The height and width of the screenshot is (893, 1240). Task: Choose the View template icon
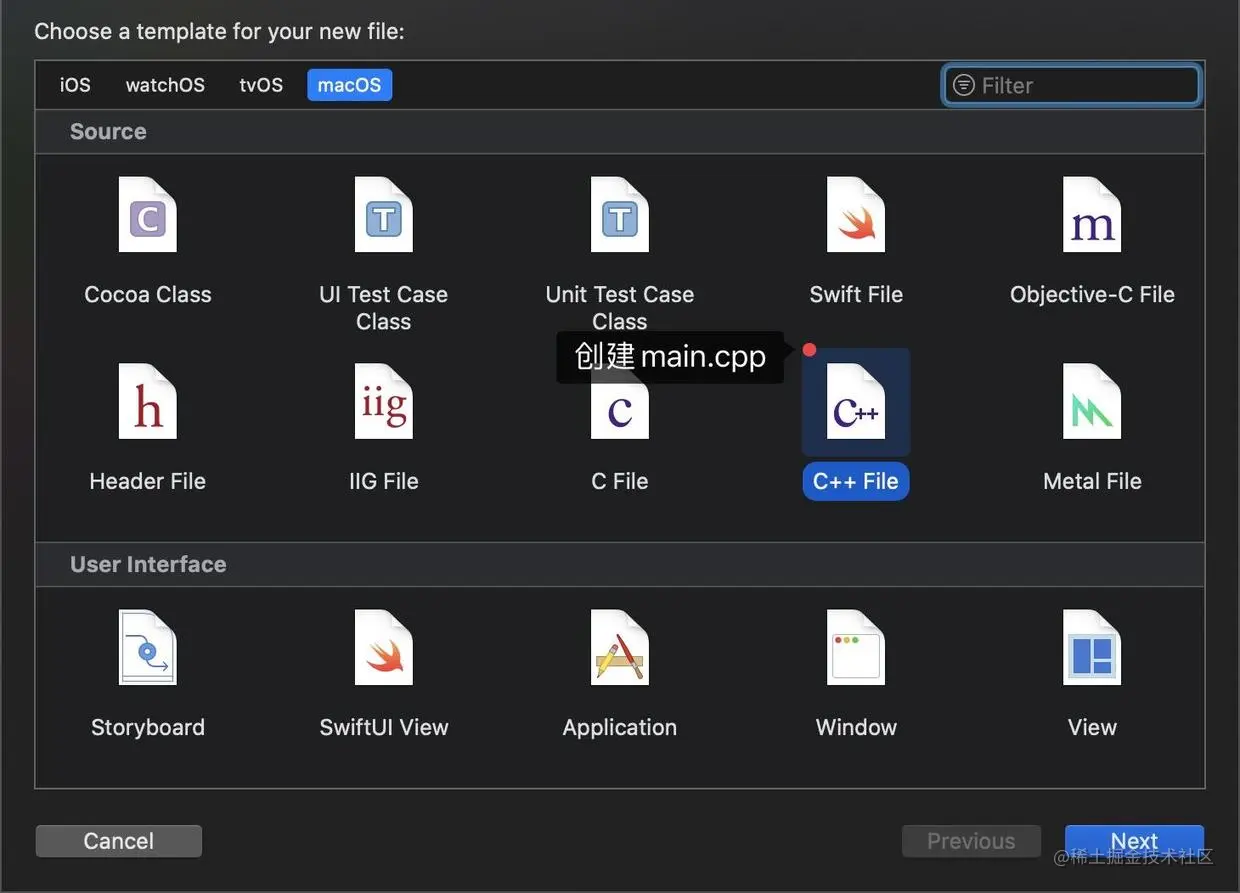(x=1092, y=647)
